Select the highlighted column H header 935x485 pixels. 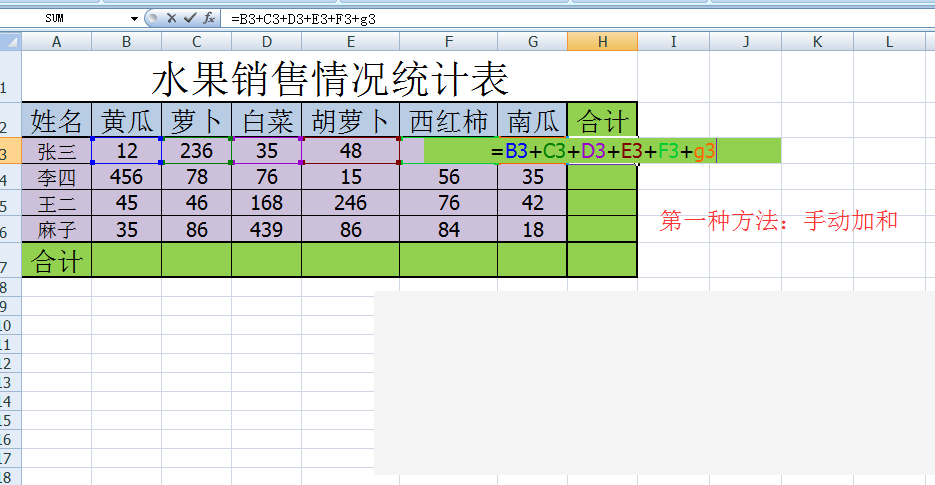pyautogui.click(x=602, y=42)
